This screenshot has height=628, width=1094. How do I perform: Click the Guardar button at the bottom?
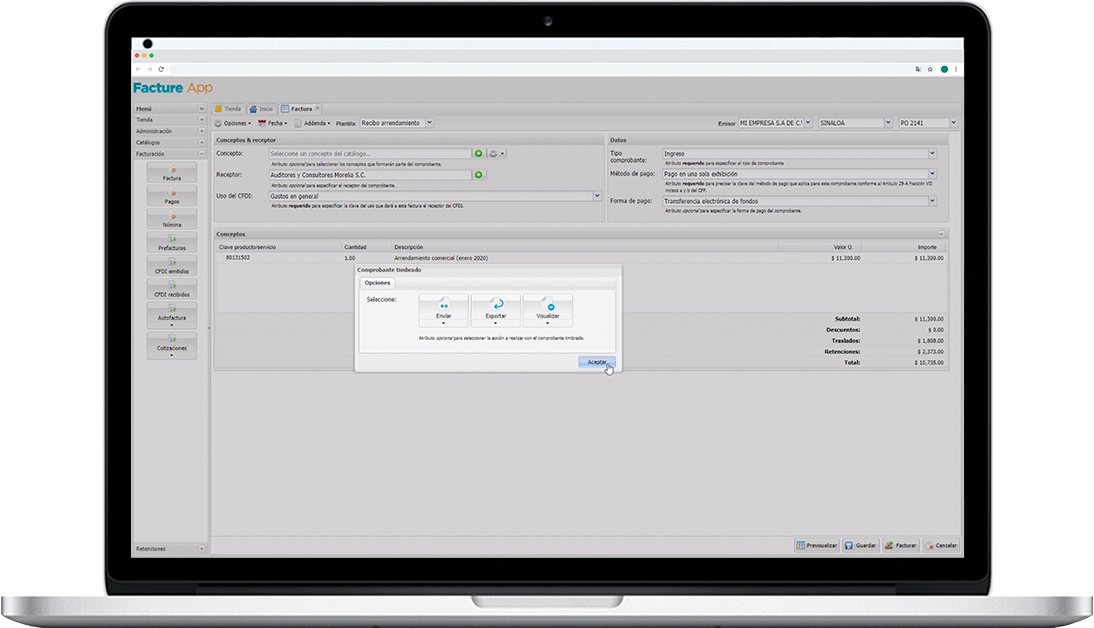coord(861,546)
